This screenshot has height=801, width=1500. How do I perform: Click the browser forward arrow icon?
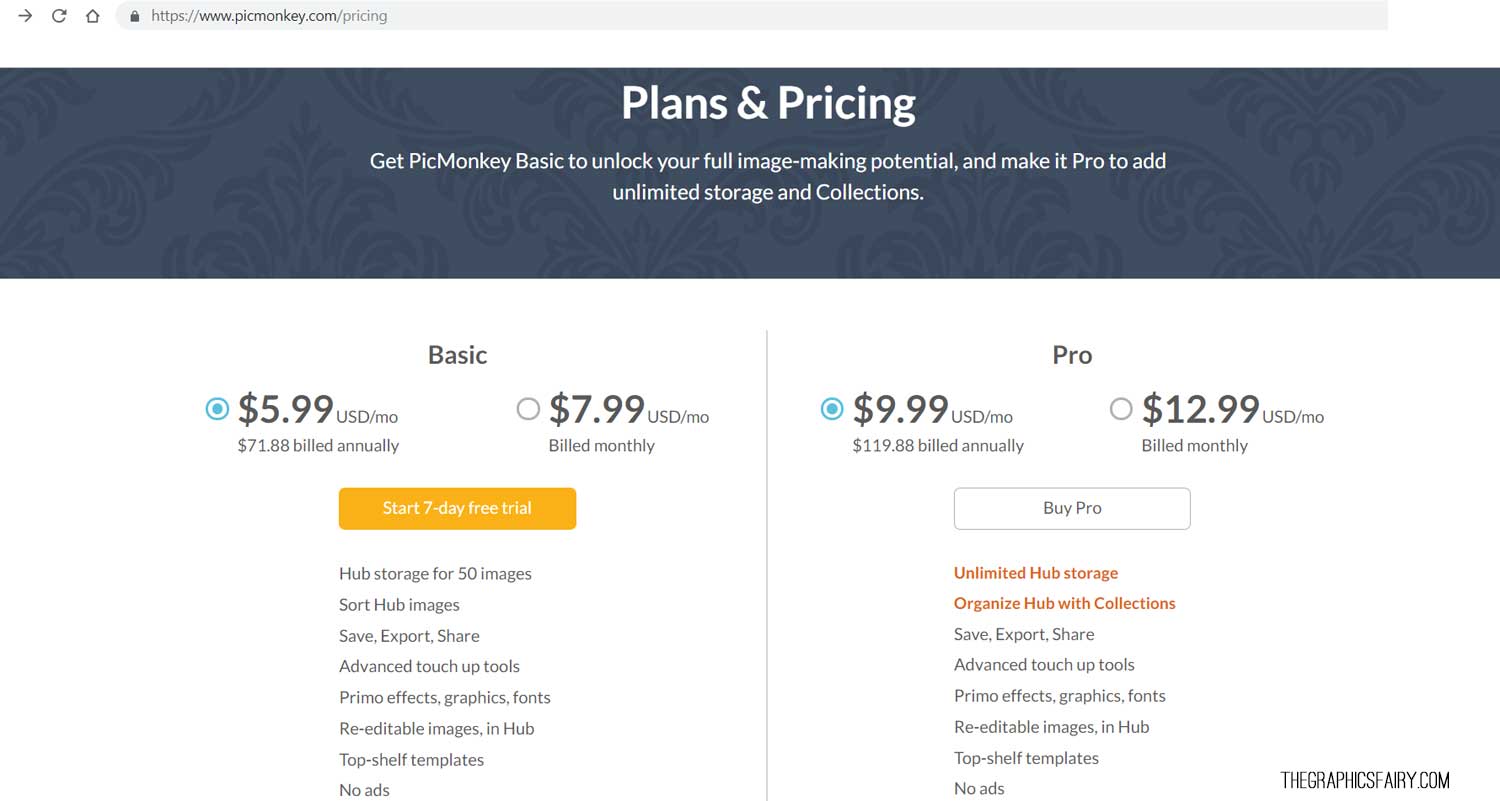click(x=25, y=16)
